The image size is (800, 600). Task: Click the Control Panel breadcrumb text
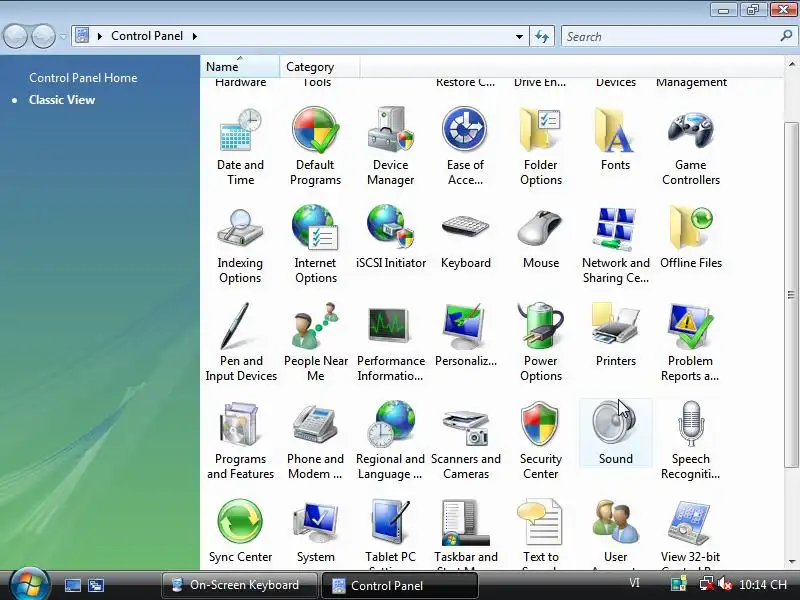(147, 36)
